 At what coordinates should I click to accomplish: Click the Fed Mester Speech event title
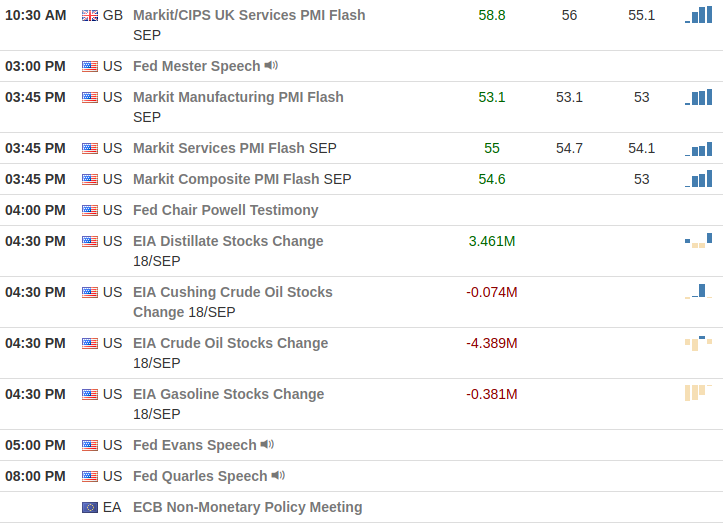[x=196, y=66]
